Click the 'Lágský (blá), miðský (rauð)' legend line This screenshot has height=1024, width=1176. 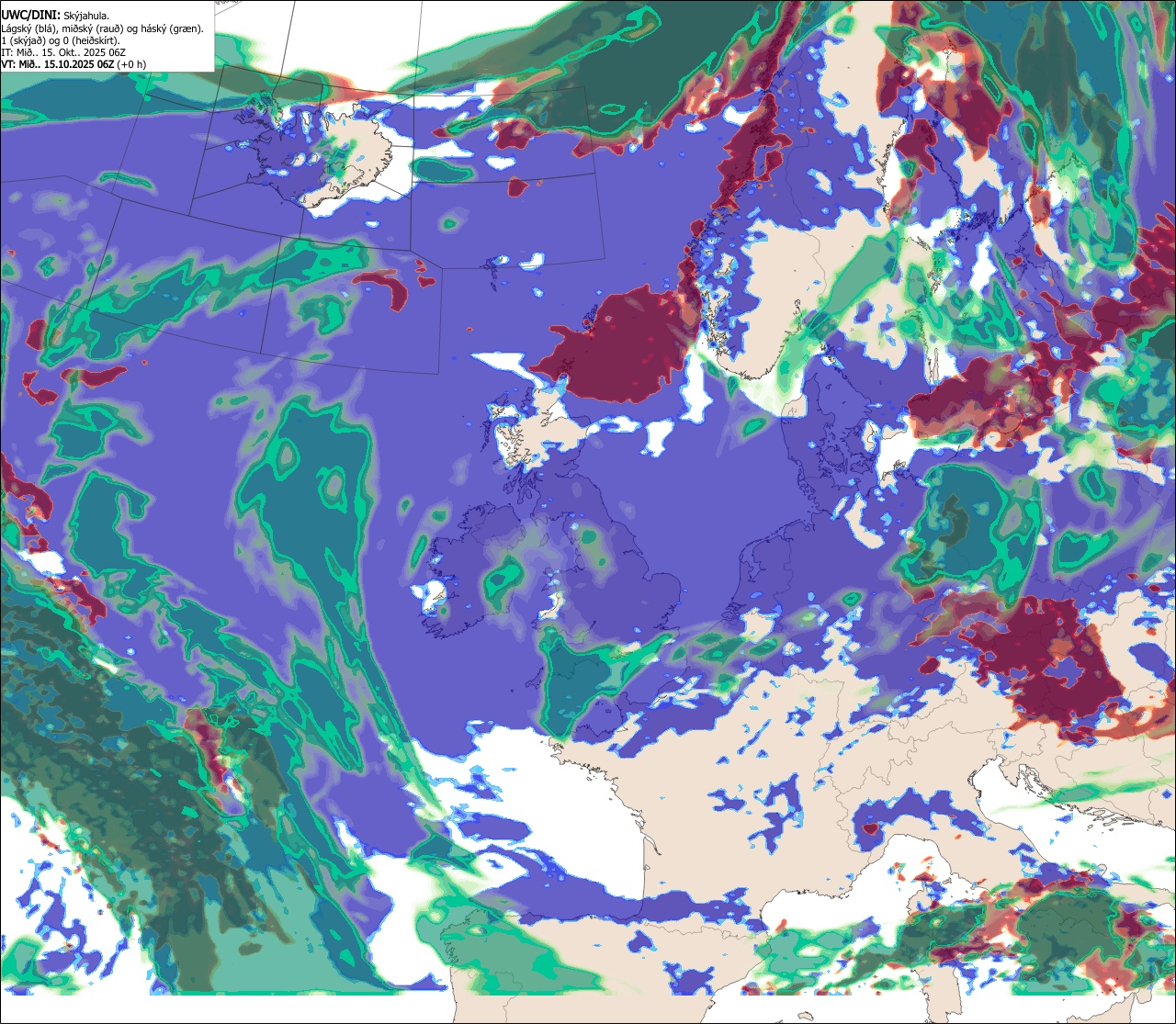pos(103,28)
